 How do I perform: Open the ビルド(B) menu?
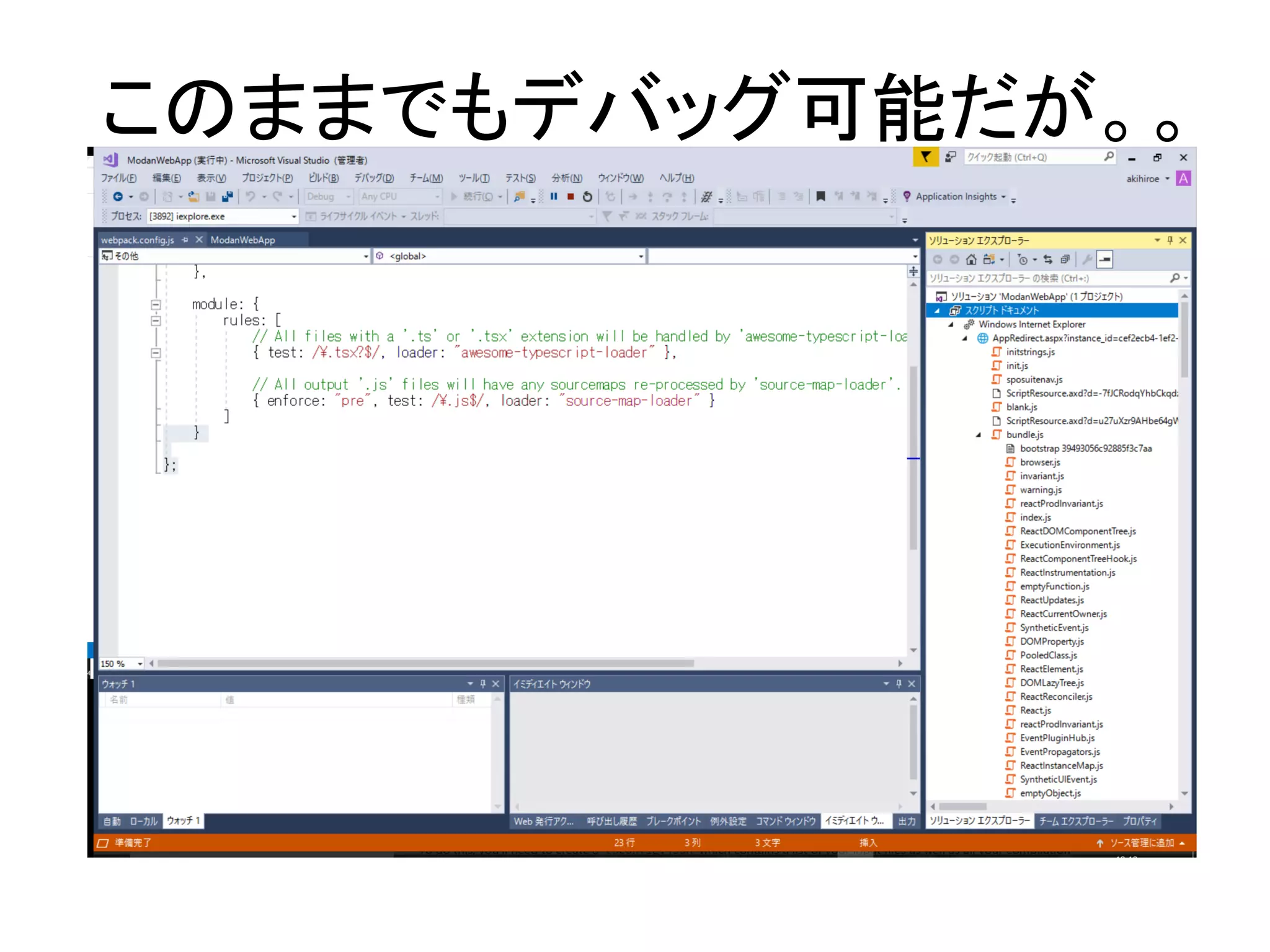pyautogui.click(x=324, y=178)
